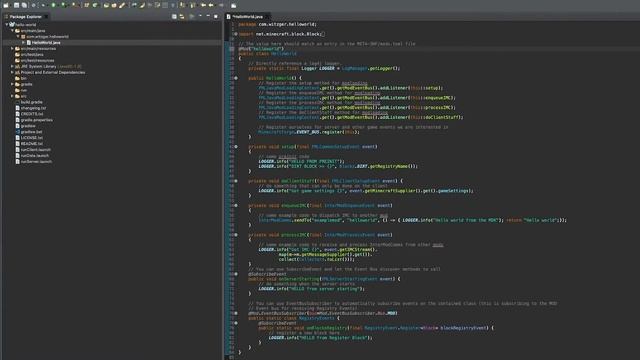Viewport: 640px width, 360px height.
Task: Select the run folder
Action: [x=21, y=90]
